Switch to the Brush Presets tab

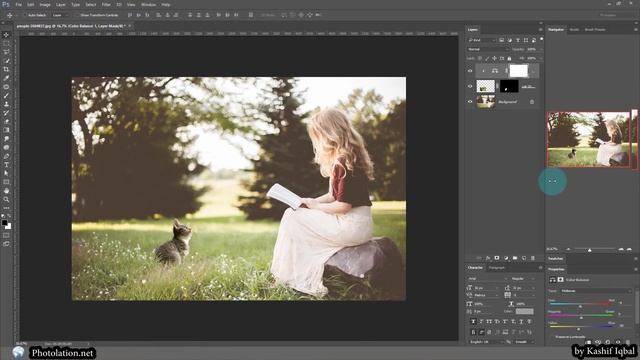click(x=595, y=29)
